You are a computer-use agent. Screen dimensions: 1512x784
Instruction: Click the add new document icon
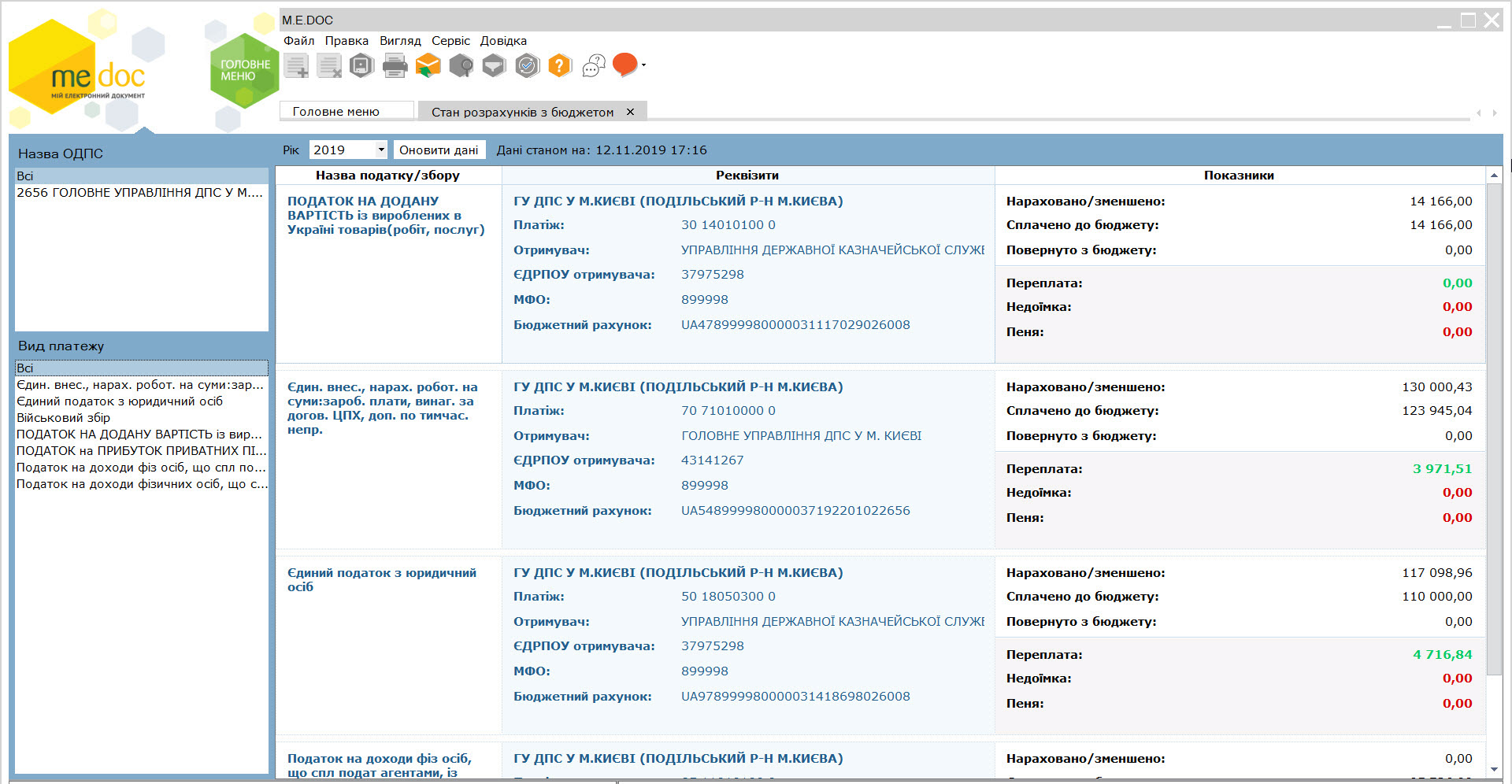click(x=297, y=66)
